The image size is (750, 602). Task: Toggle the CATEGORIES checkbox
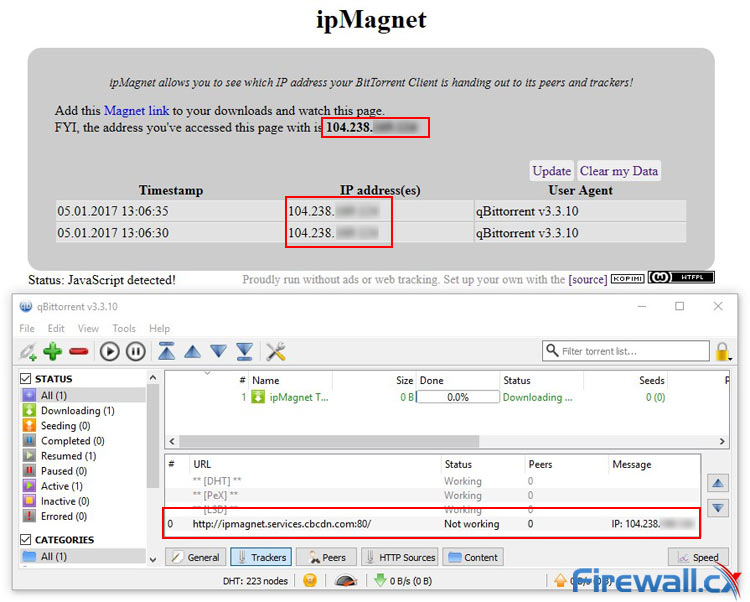(x=26, y=539)
